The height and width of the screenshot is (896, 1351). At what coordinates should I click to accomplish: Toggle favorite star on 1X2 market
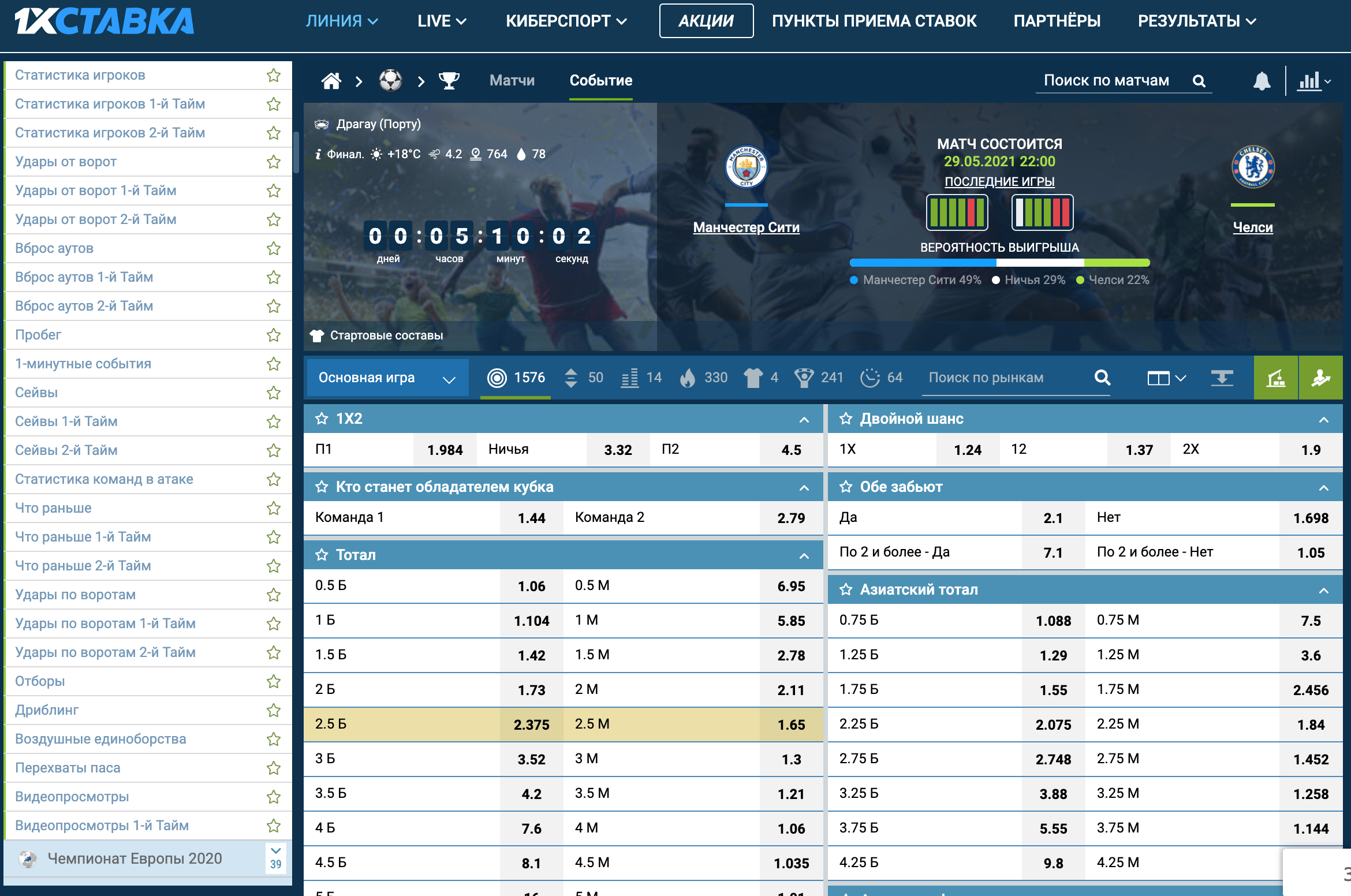pos(322,419)
